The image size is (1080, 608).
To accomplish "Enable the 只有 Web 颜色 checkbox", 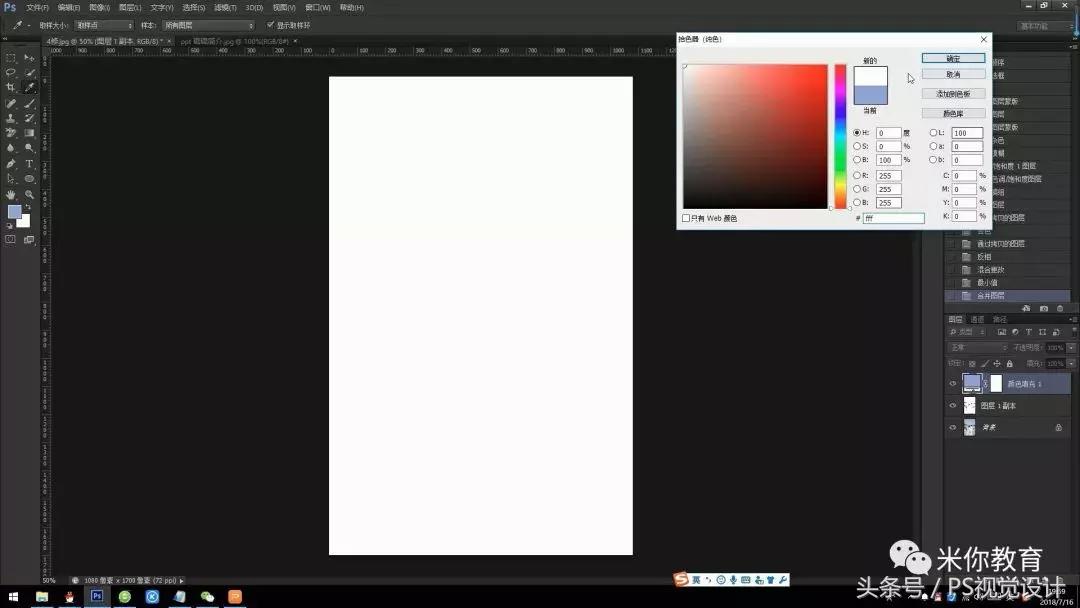I will pyautogui.click(x=686, y=218).
